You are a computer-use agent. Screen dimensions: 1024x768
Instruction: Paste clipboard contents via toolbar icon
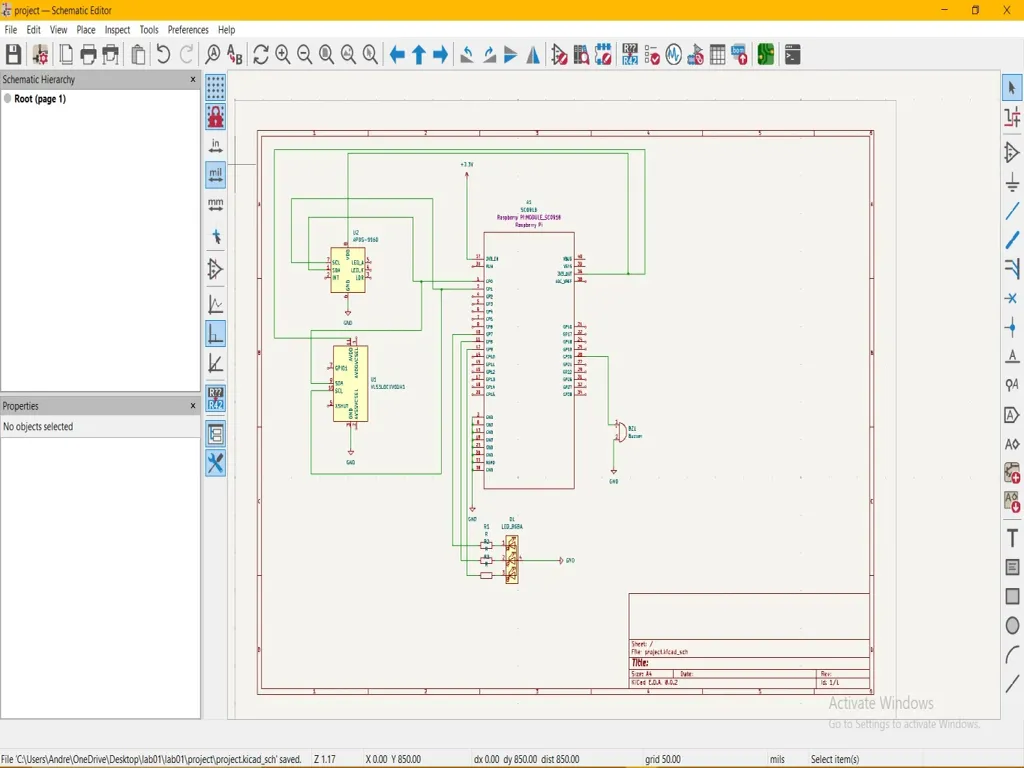(x=138, y=55)
